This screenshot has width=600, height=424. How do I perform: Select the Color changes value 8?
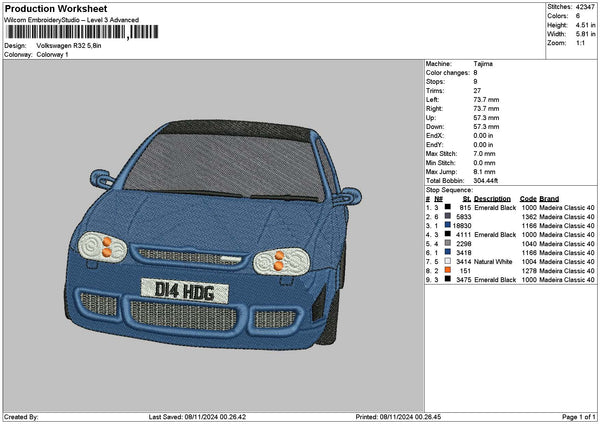(x=475, y=73)
